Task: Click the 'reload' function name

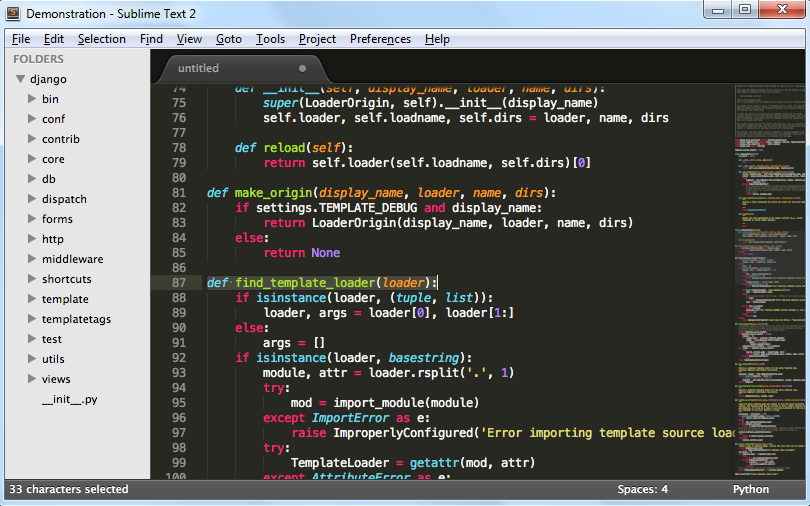Action: (285, 148)
